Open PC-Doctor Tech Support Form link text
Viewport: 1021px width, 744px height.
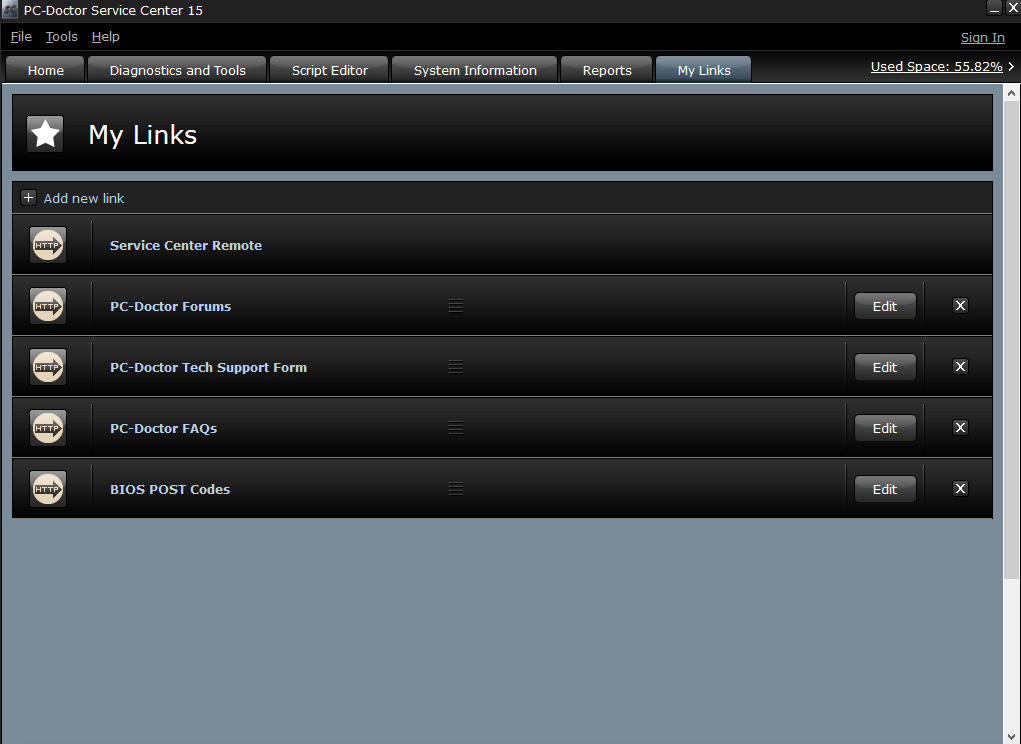[x=208, y=367]
